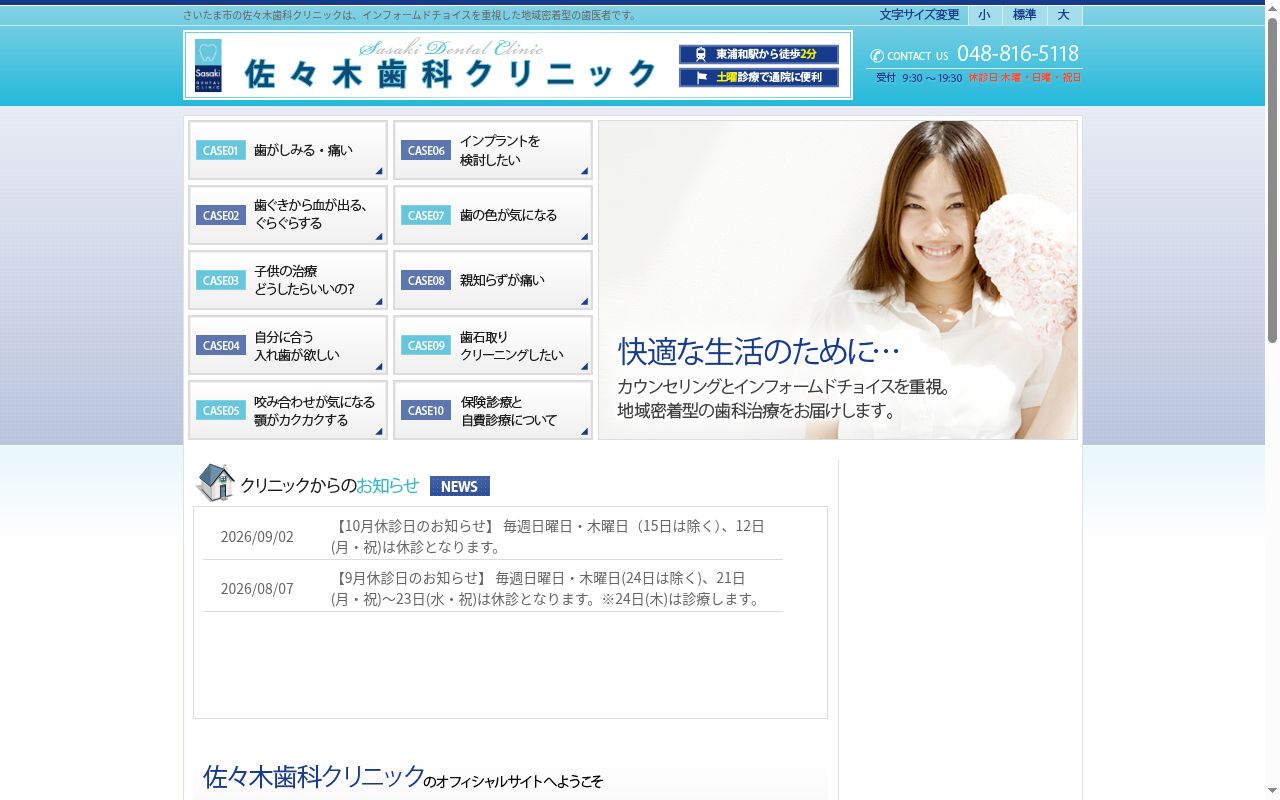Click the 佐々木歯科クリニック header banner title
The image size is (1280, 800).
tap(450, 73)
